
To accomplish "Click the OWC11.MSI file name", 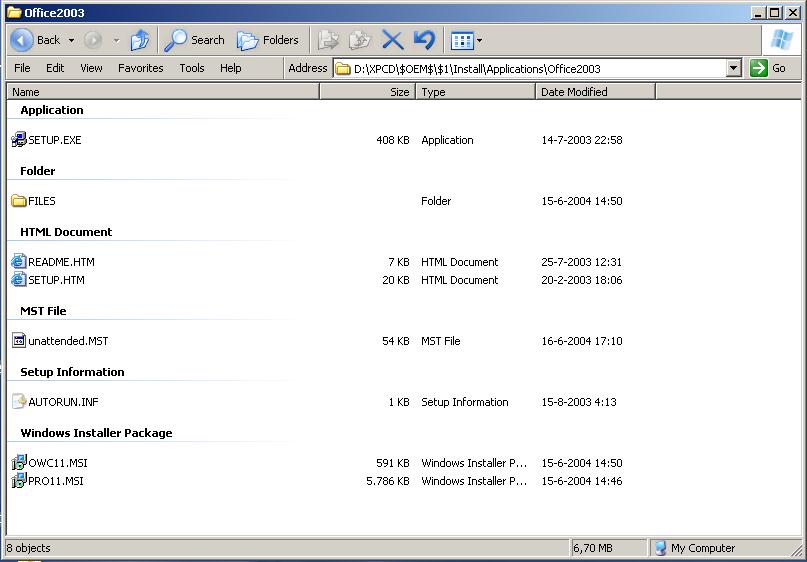I will pyautogui.click(x=58, y=463).
